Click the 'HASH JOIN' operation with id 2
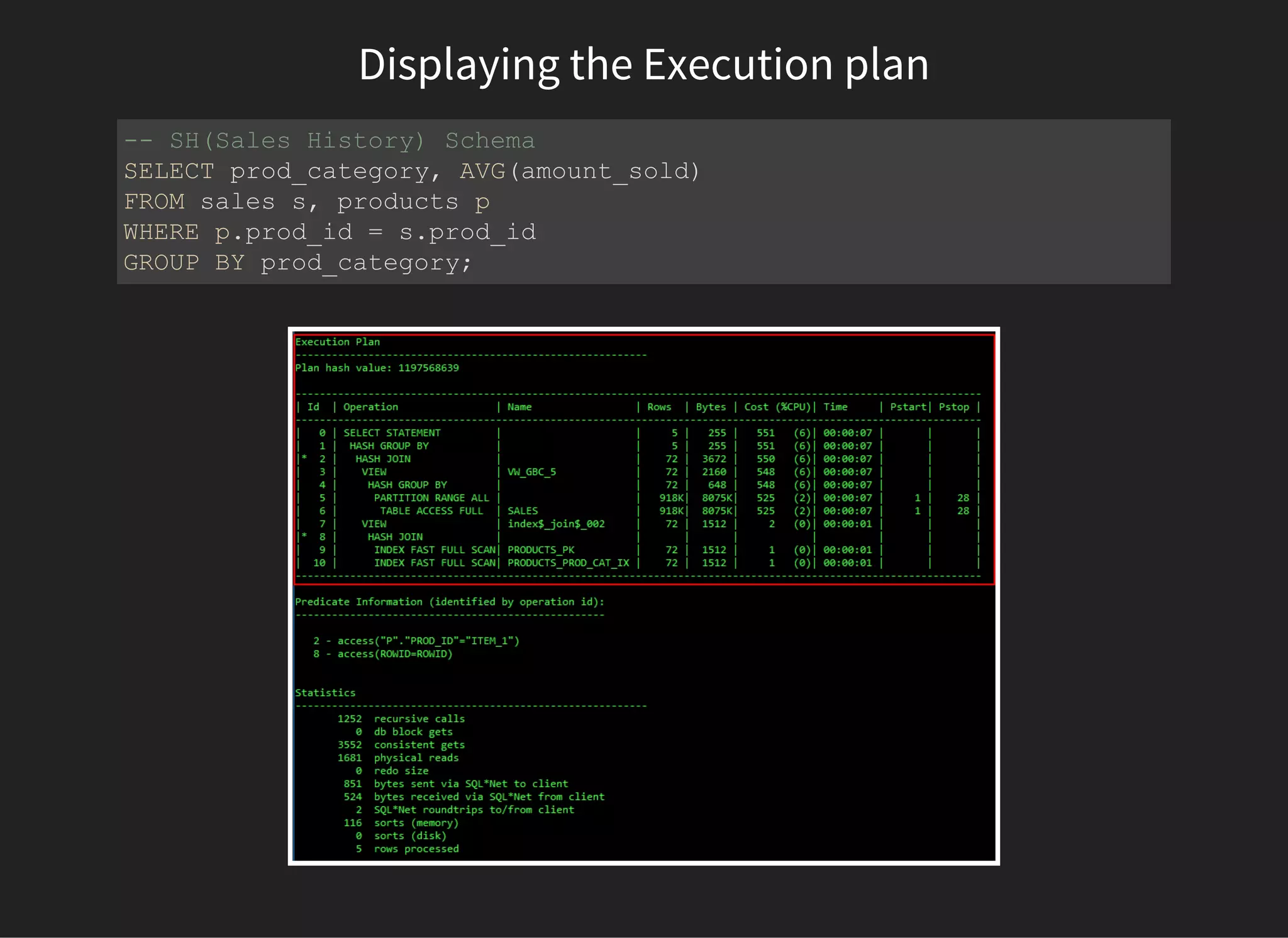 [x=383, y=459]
